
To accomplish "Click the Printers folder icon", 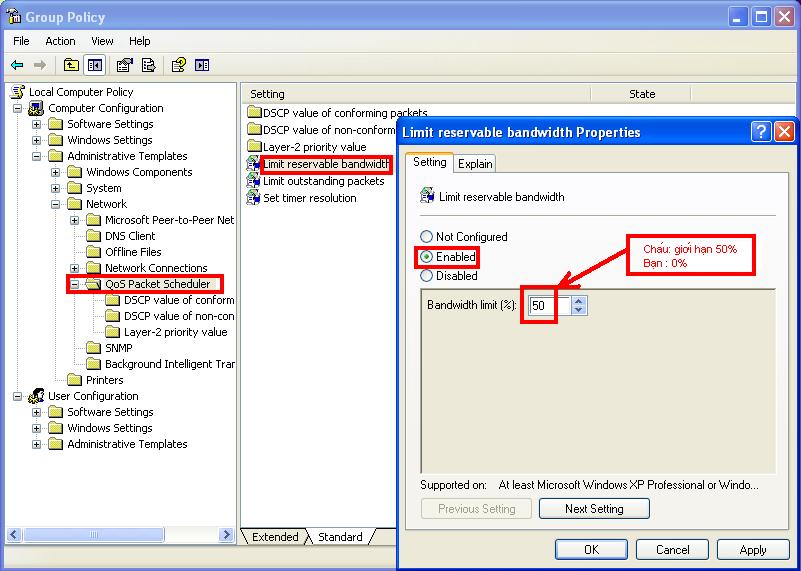I will click(75, 379).
